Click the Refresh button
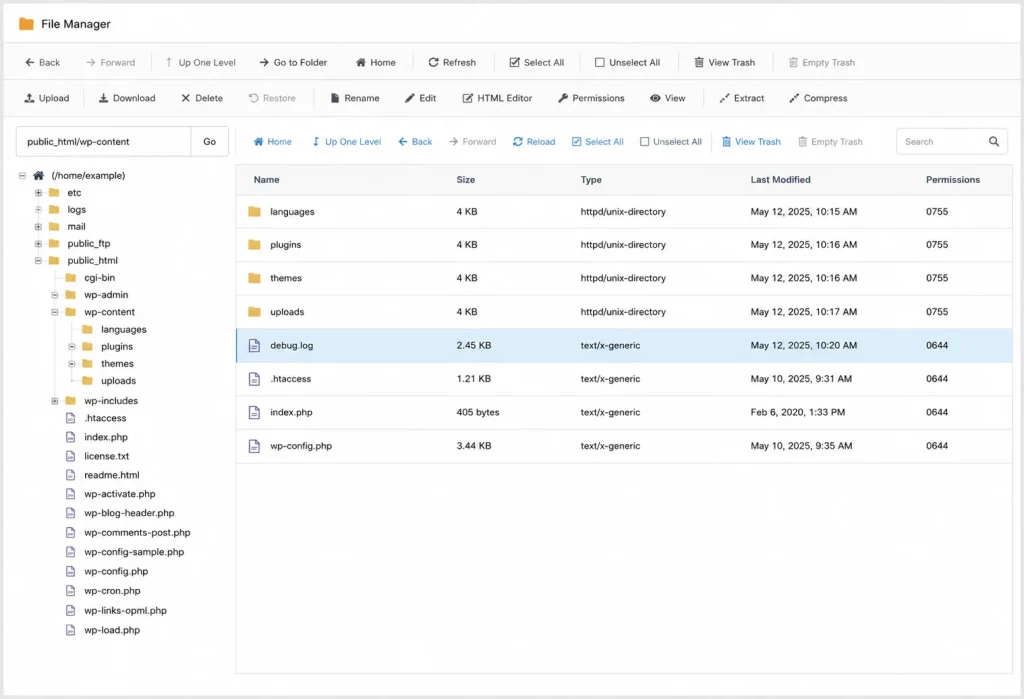 click(x=452, y=63)
